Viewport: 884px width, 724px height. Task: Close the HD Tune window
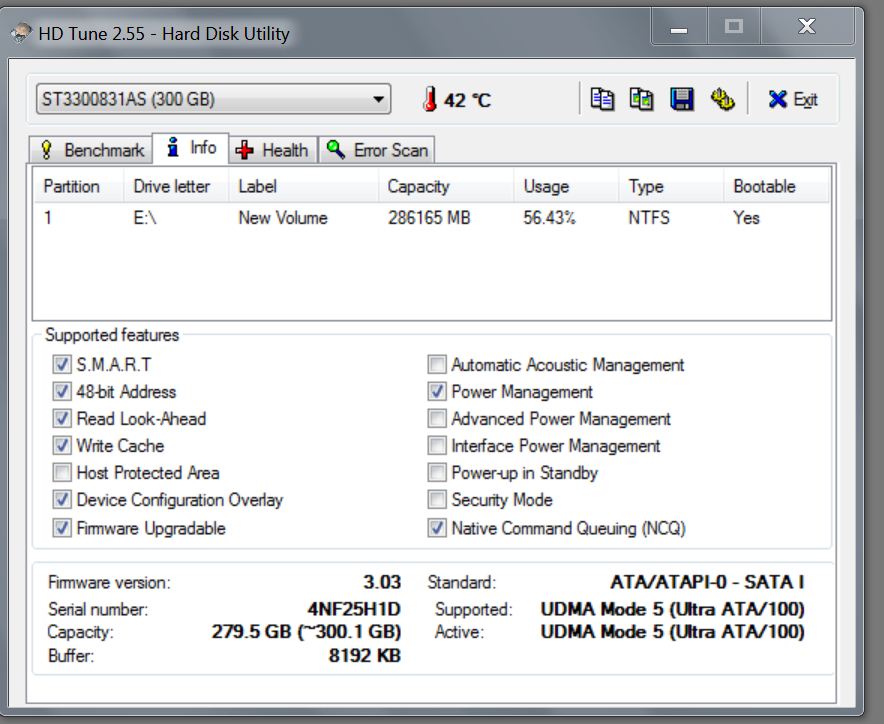[x=807, y=27]
